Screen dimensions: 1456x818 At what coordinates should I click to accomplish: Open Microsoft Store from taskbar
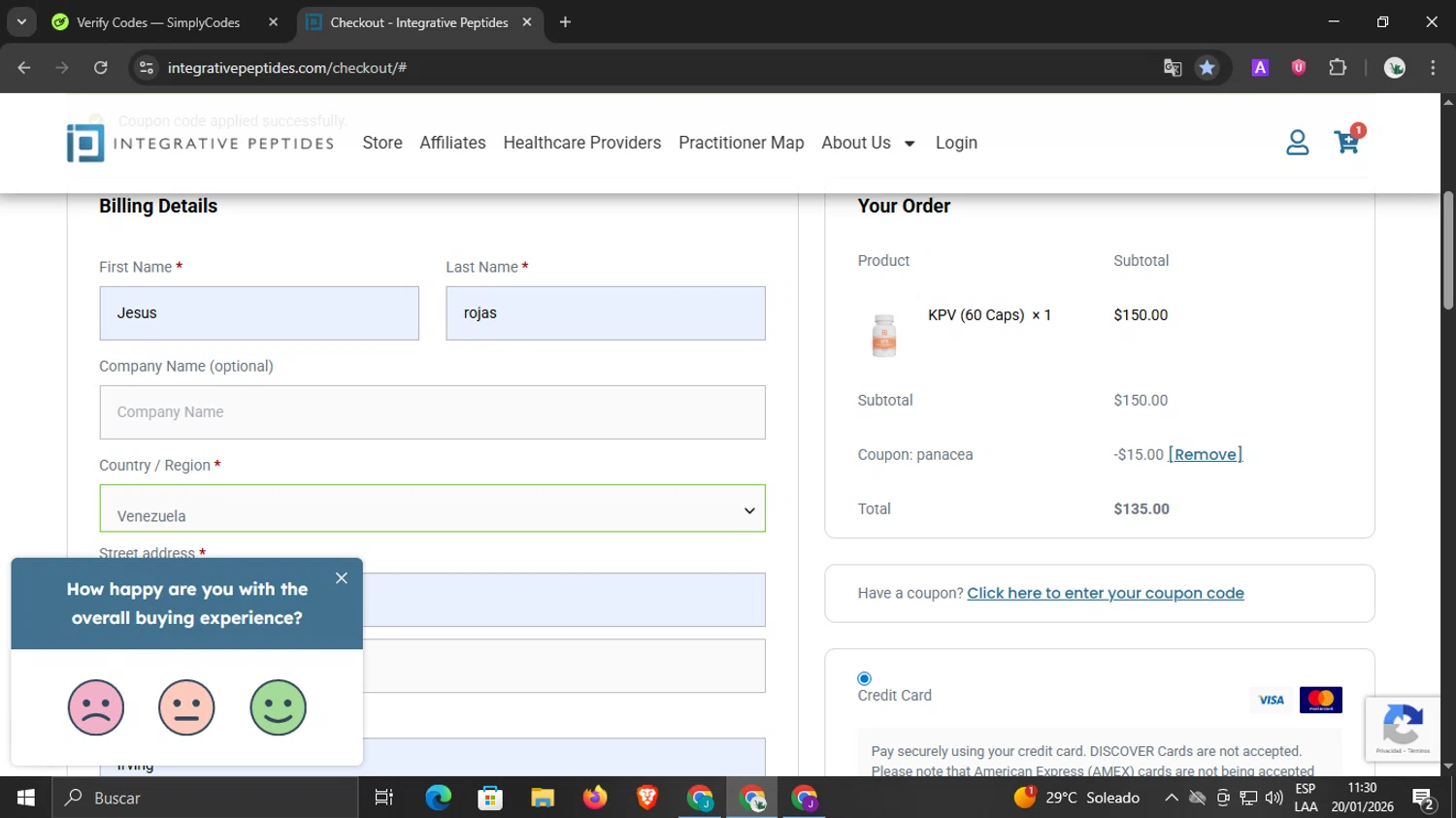[490, 798]
